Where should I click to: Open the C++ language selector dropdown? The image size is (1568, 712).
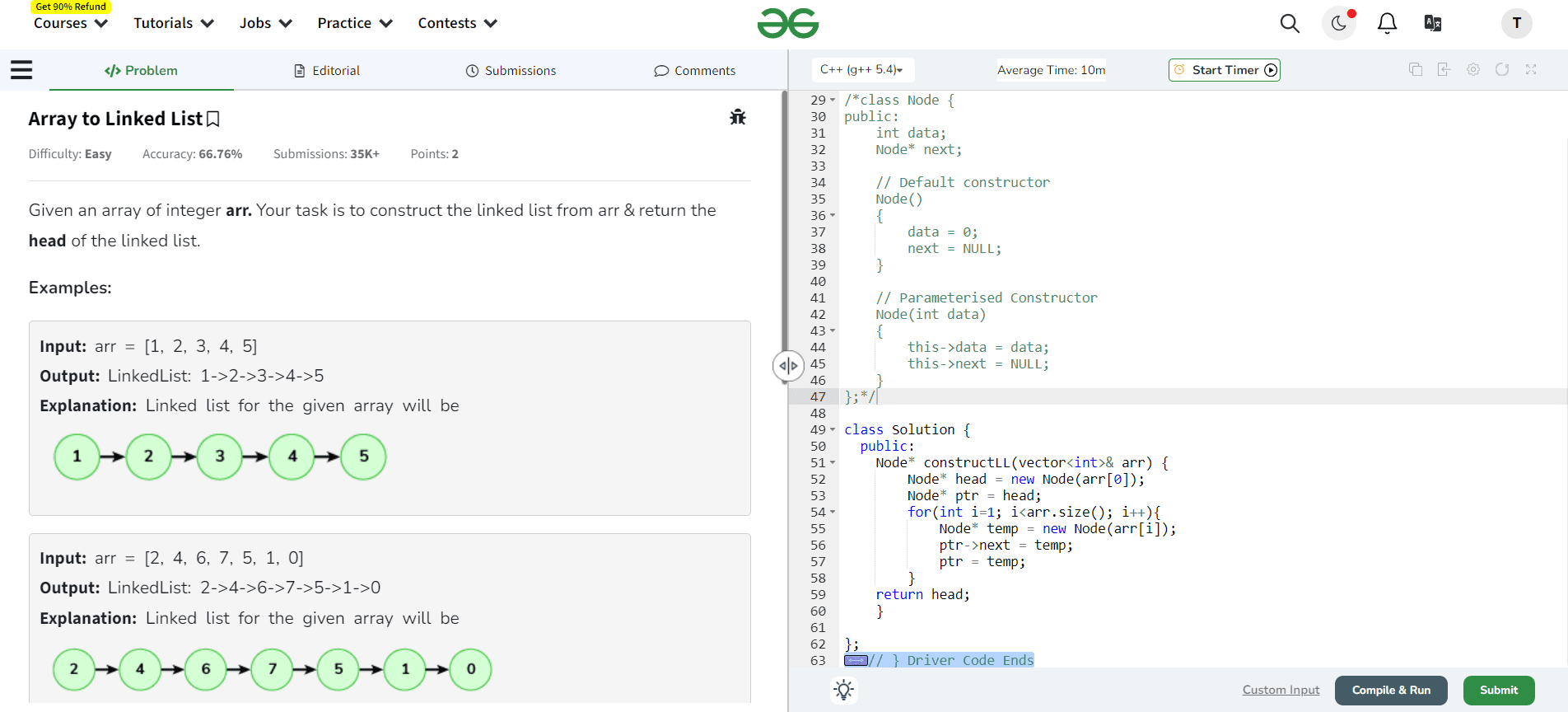coord(861,70)
